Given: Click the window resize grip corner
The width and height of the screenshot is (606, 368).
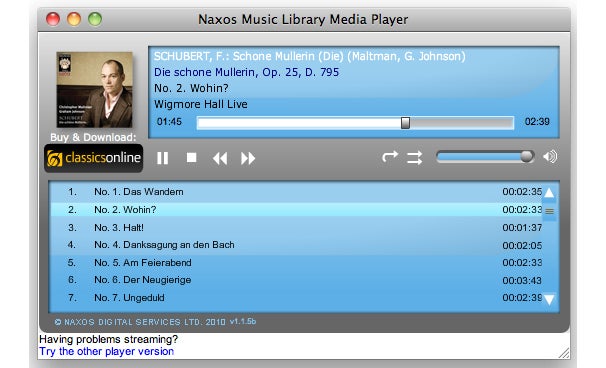Looking at the screenshot, I should click(x=564, y=353).
